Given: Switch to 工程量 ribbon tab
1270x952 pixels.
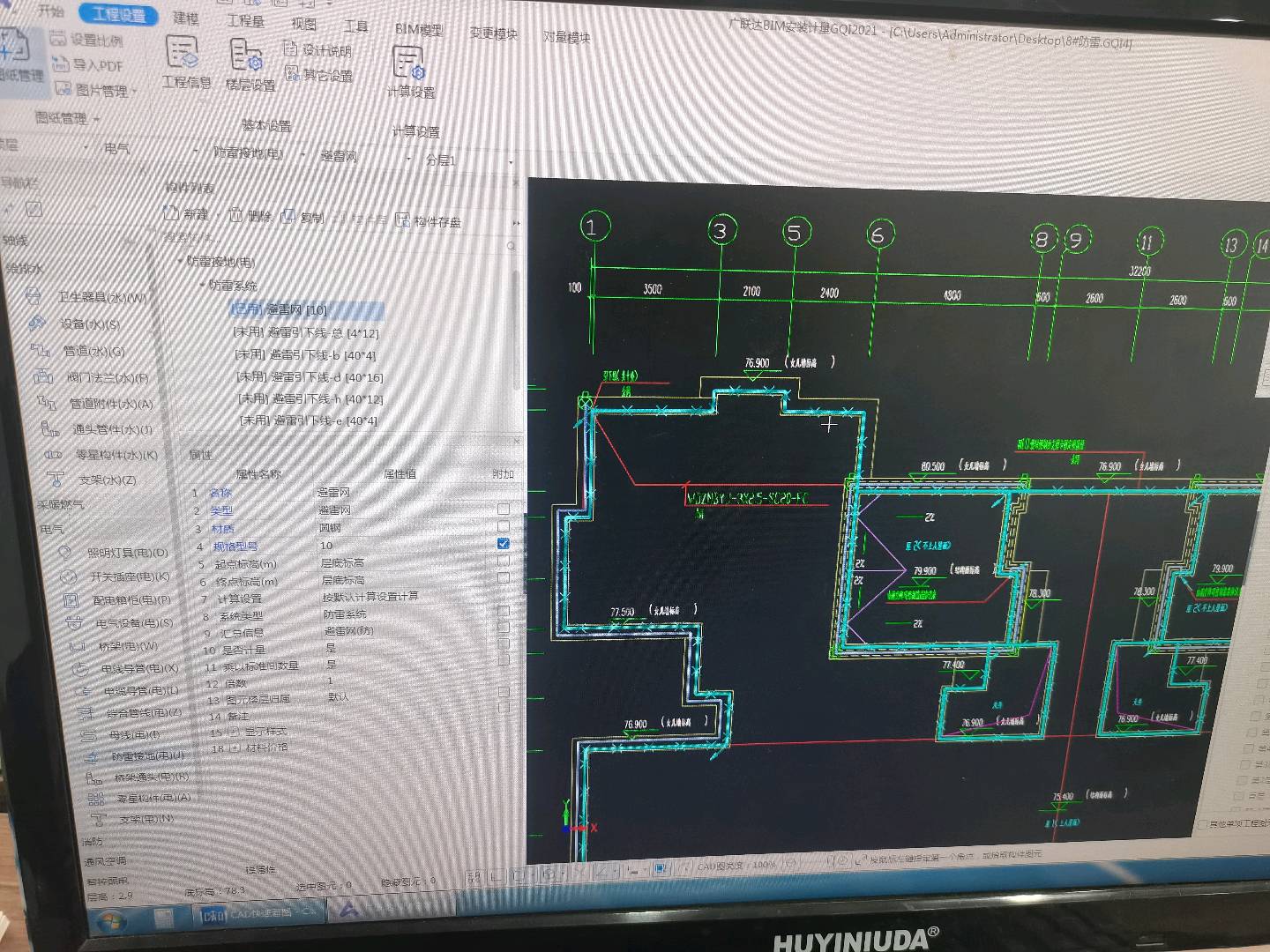Looking at the screenshot, I should pyautogui.click(x=245, y=21).
